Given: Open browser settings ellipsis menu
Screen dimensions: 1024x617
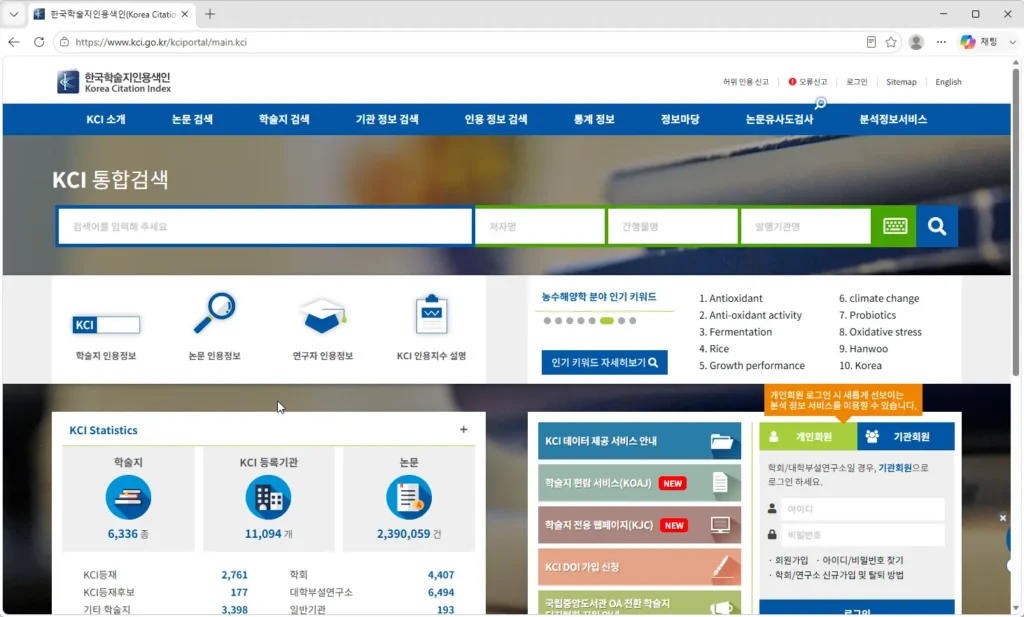Looking at the screenshot, I should [941, 42].
